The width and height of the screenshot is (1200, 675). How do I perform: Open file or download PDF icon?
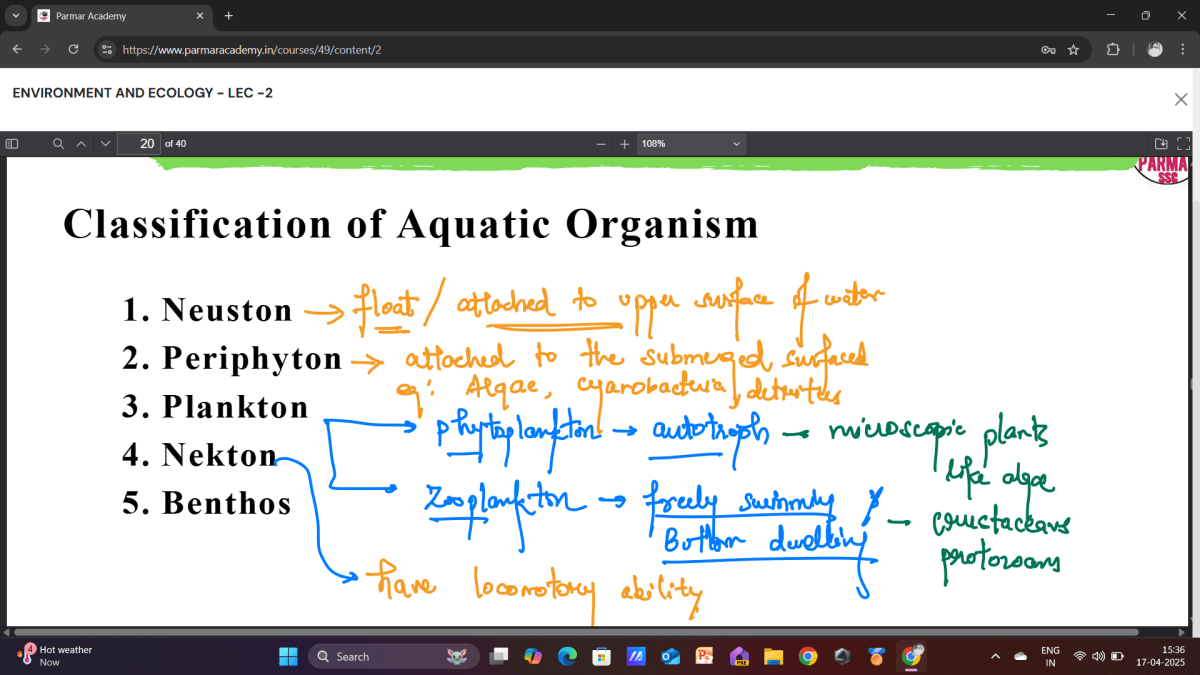pyautogui.click(x=1161, y=144)
